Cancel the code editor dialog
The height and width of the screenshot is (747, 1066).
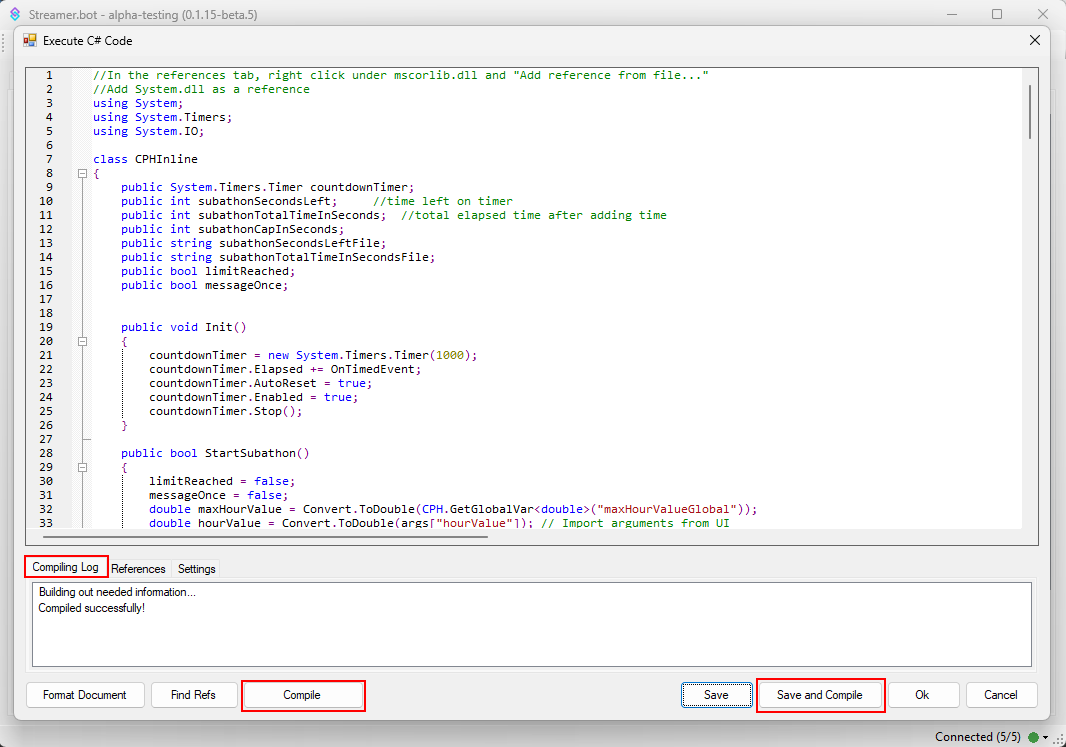[1001, 695]
